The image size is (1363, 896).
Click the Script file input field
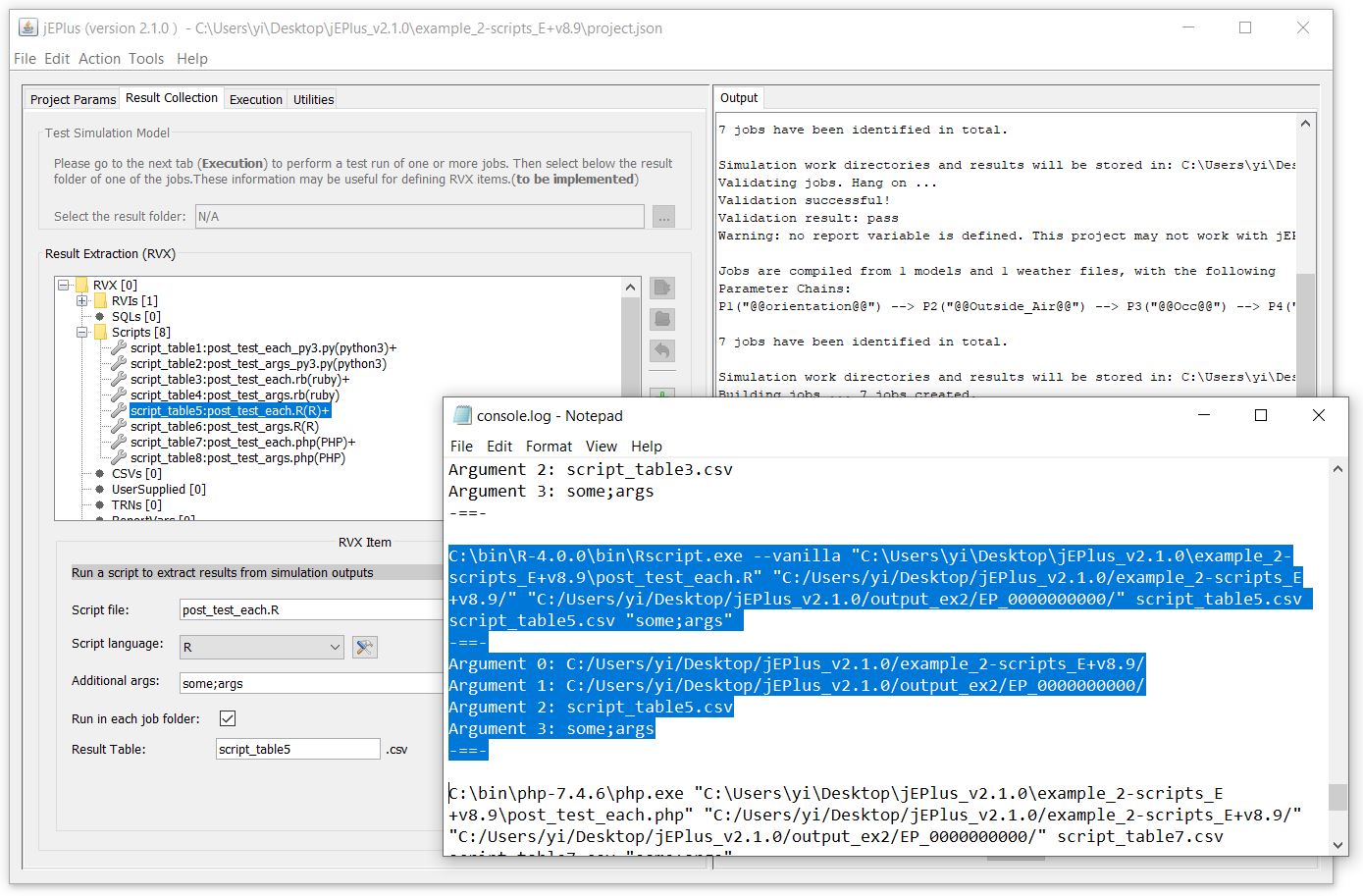pos(311,609)
